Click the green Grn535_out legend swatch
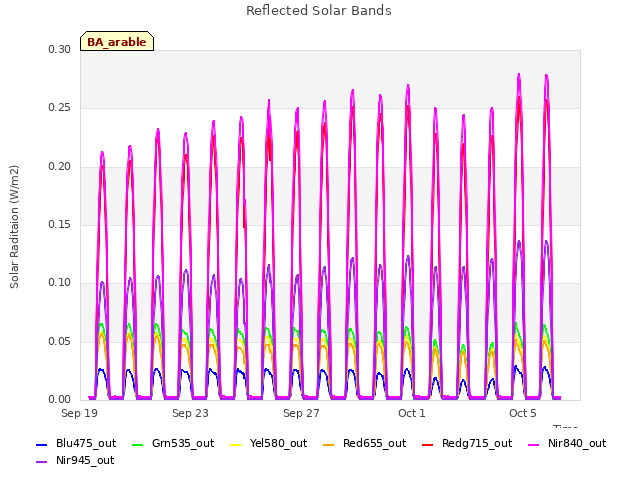Image resolution: width=640 pixels, height=480 pixels. click(138, 444)
